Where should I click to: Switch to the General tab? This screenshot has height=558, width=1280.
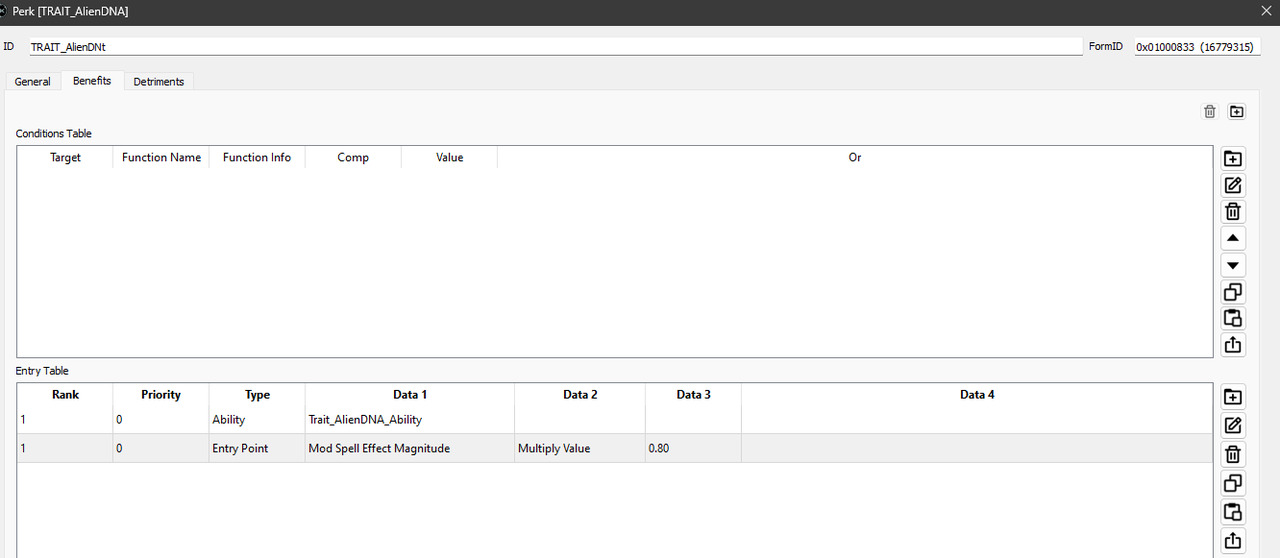[33, 82]
